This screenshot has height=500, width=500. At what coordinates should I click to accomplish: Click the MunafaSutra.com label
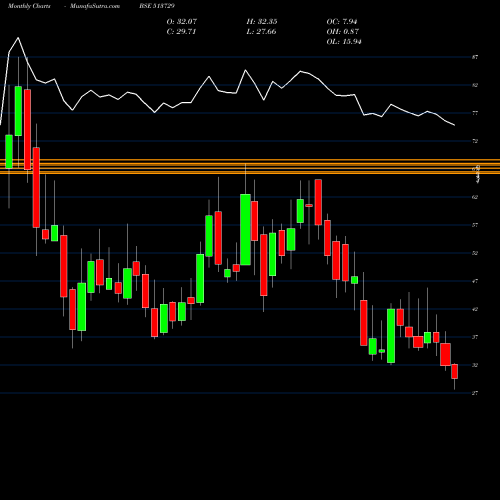[x=95, y=6]
